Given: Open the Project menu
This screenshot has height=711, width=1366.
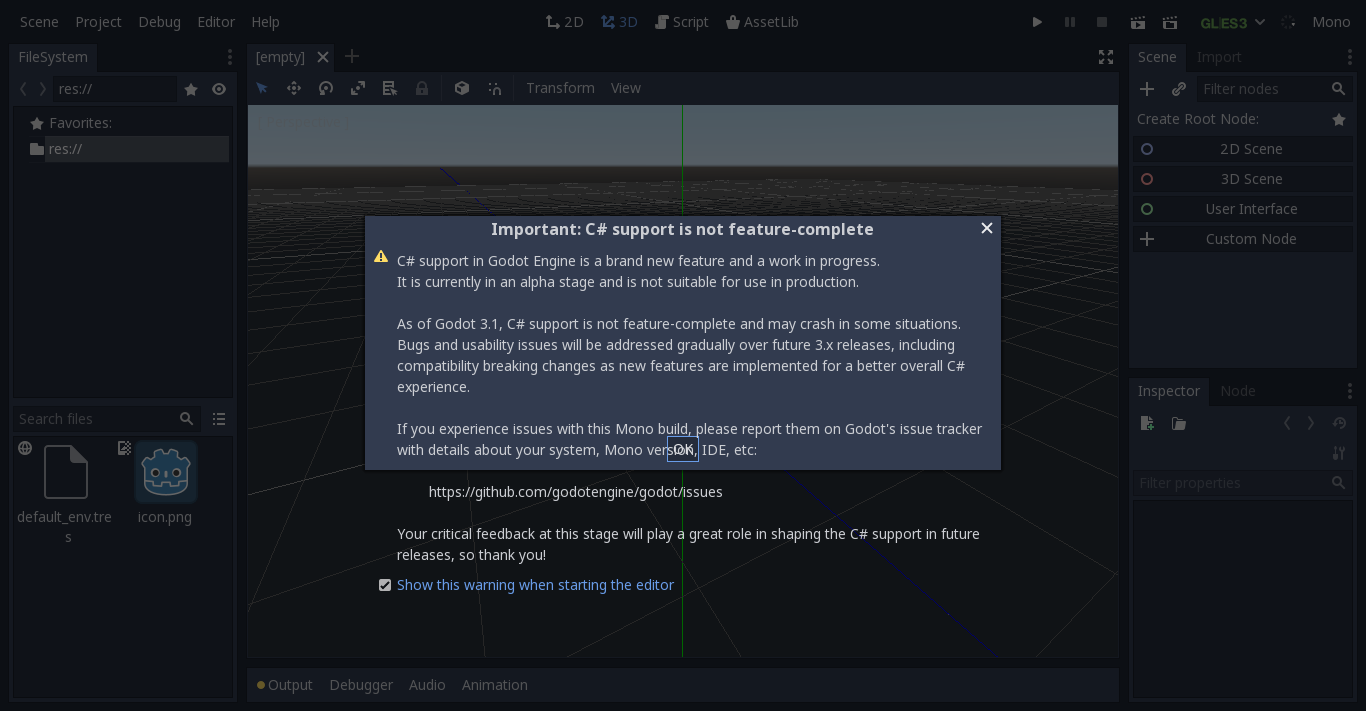Looking at the screenshot, I should tap(98, 22).
